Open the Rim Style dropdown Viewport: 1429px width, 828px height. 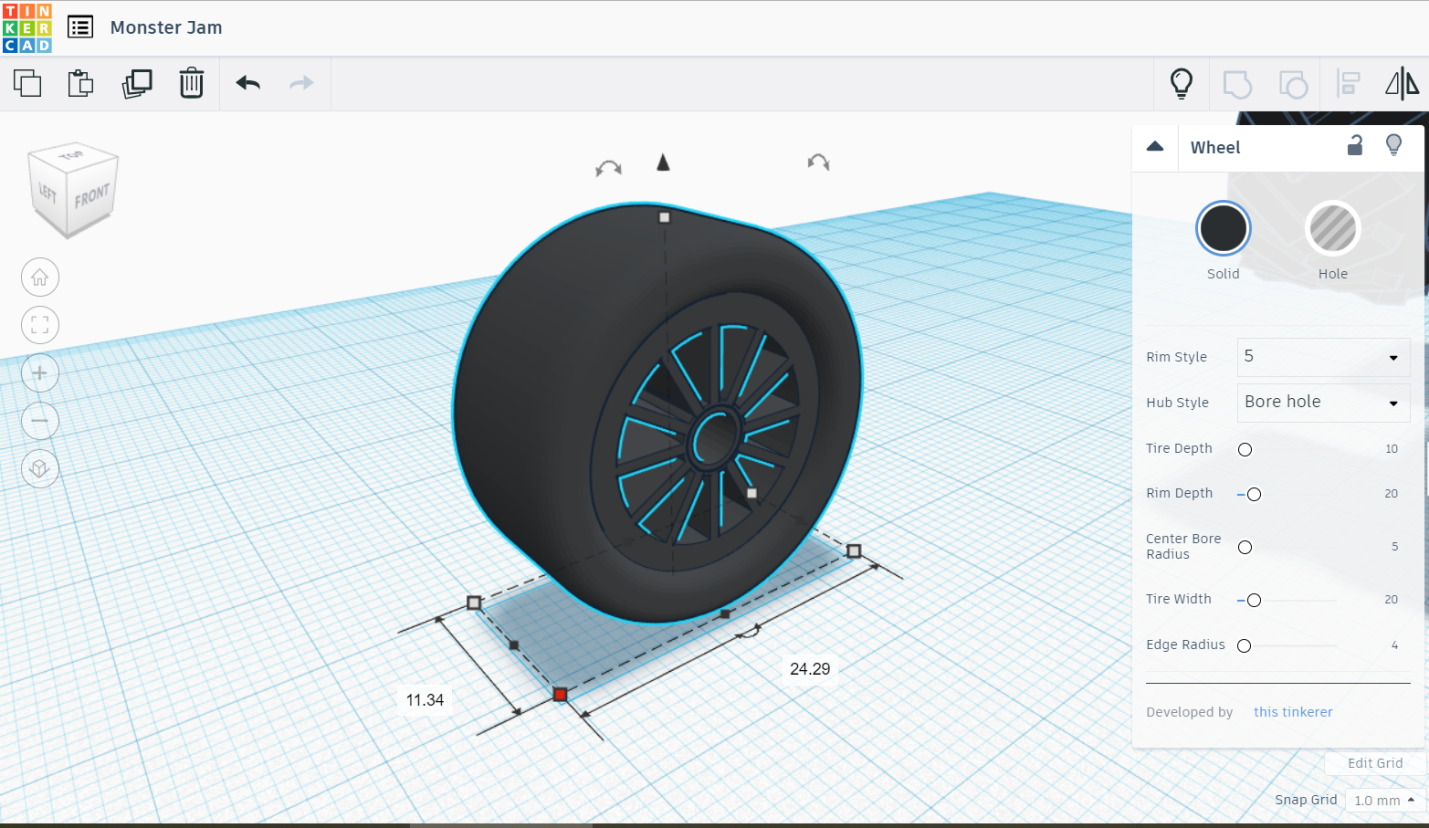coord(1323,357)
